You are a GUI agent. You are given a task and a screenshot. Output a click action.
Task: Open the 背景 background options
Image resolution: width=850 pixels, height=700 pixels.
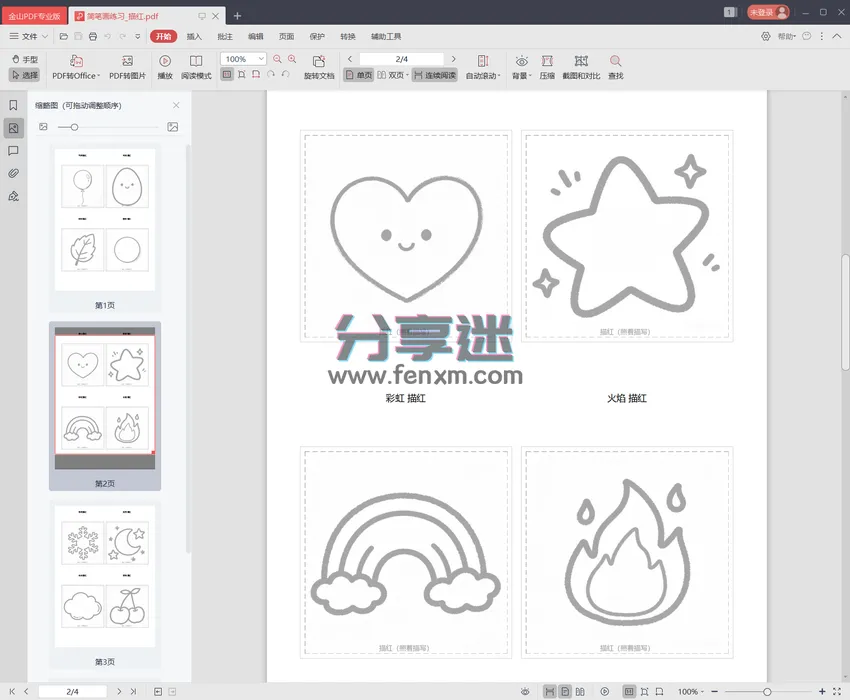pos(521,67)
